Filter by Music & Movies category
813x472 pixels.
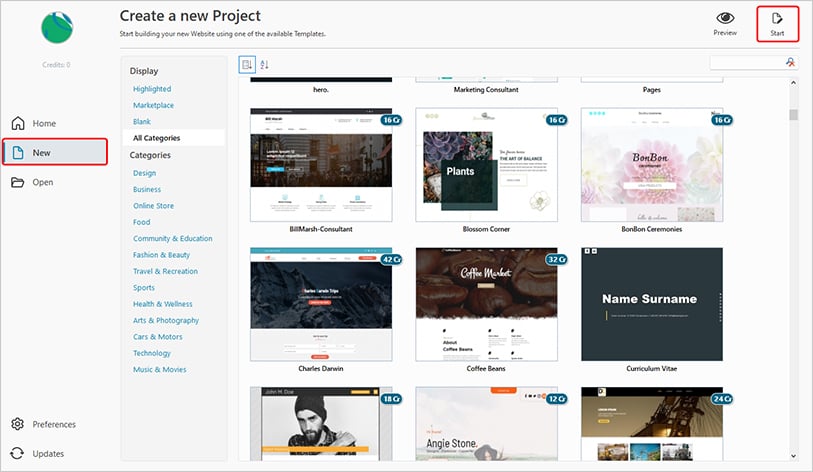tap(160, 369)
